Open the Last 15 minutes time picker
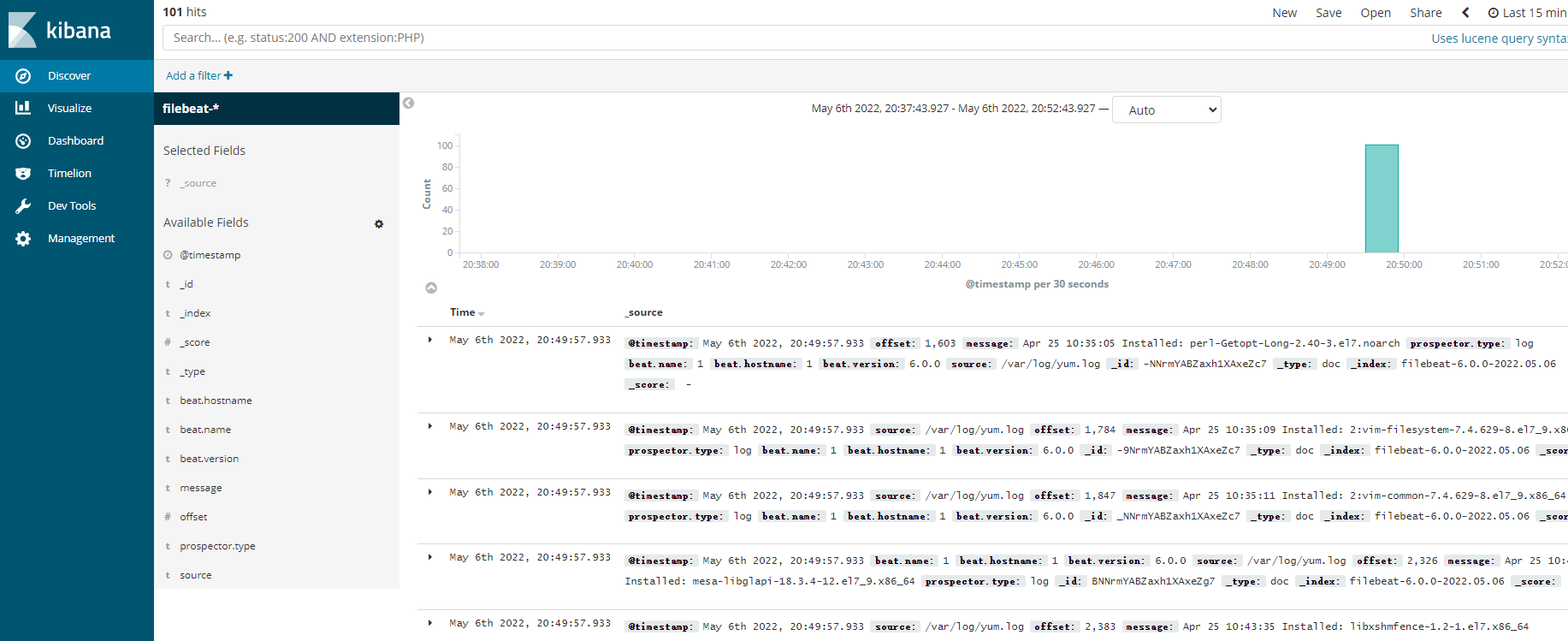Image resolution: width=1568 pixels, height=641 pixels. coord(1528,13)
